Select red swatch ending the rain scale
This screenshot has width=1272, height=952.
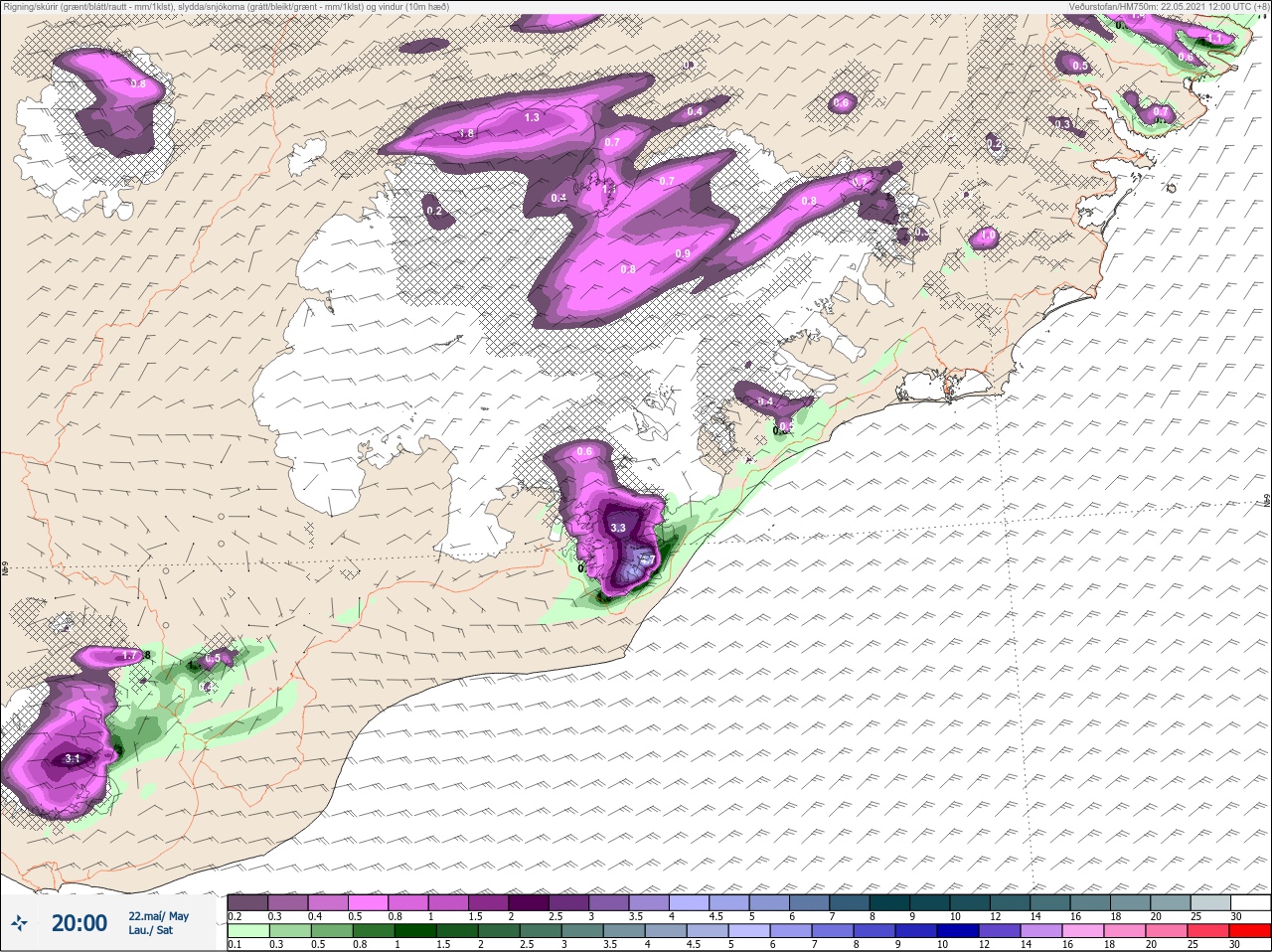(1248, 931)
